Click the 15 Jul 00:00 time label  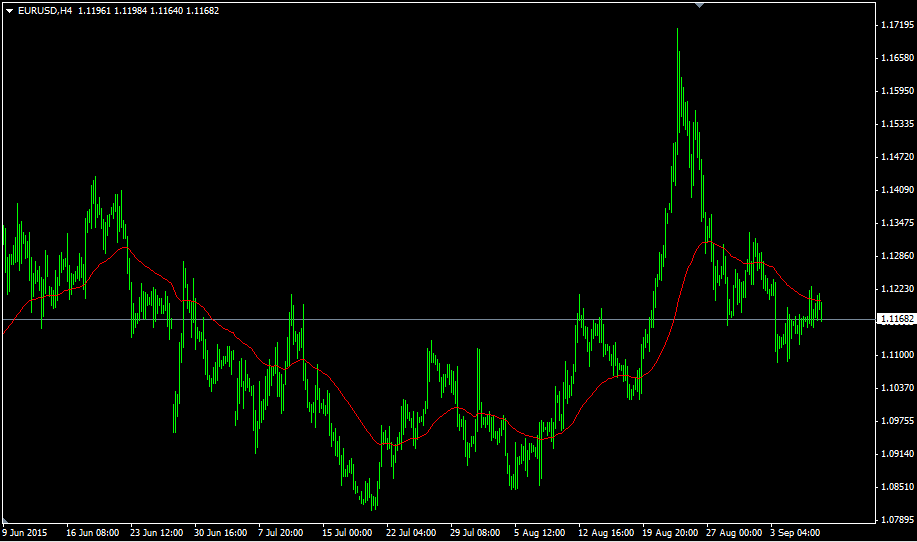coord(347,533)
